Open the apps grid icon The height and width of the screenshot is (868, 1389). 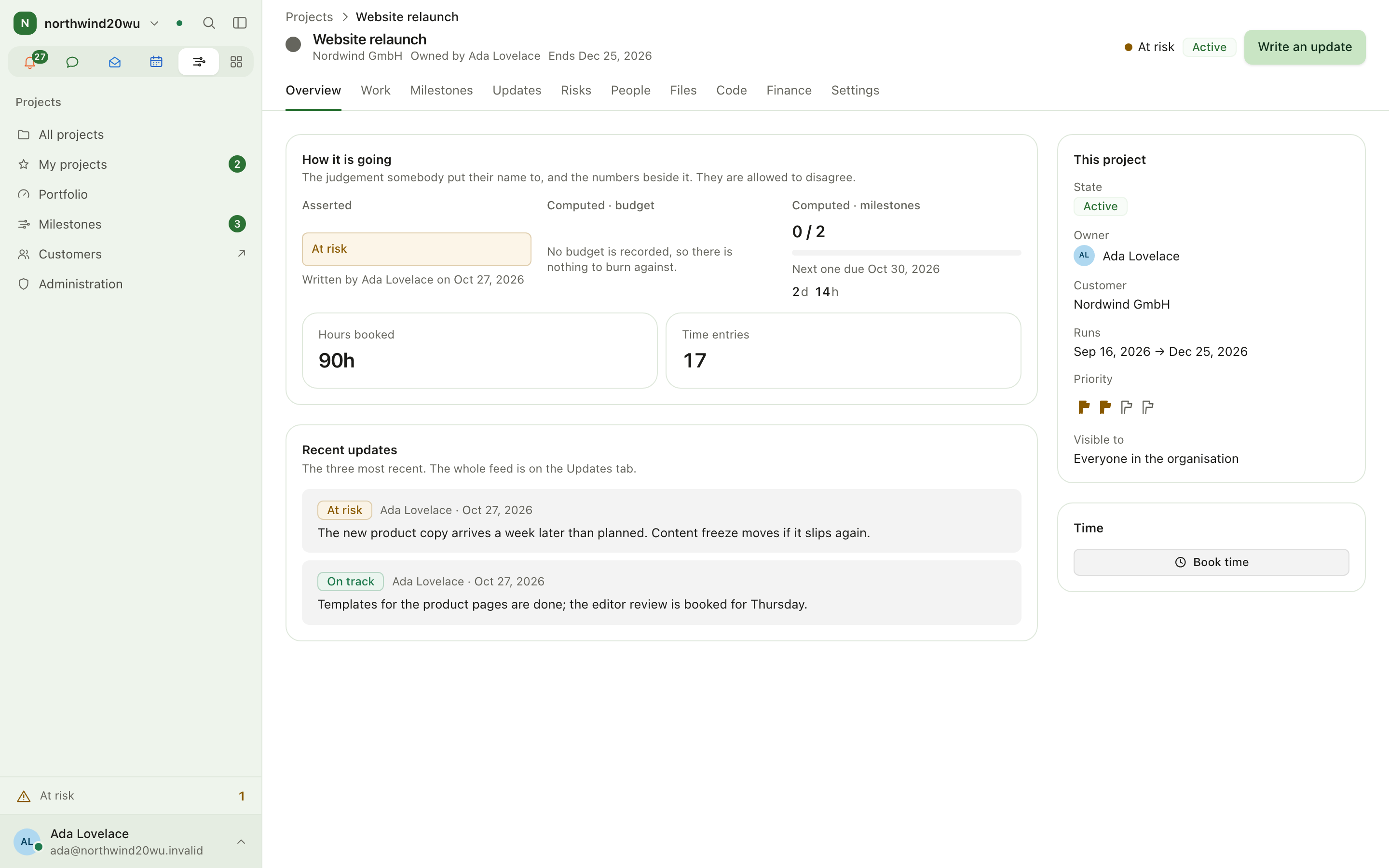point(236,61)
